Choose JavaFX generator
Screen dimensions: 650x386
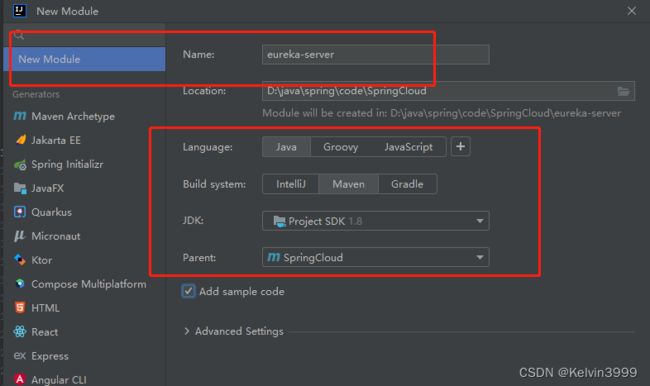tap(48, 188)
